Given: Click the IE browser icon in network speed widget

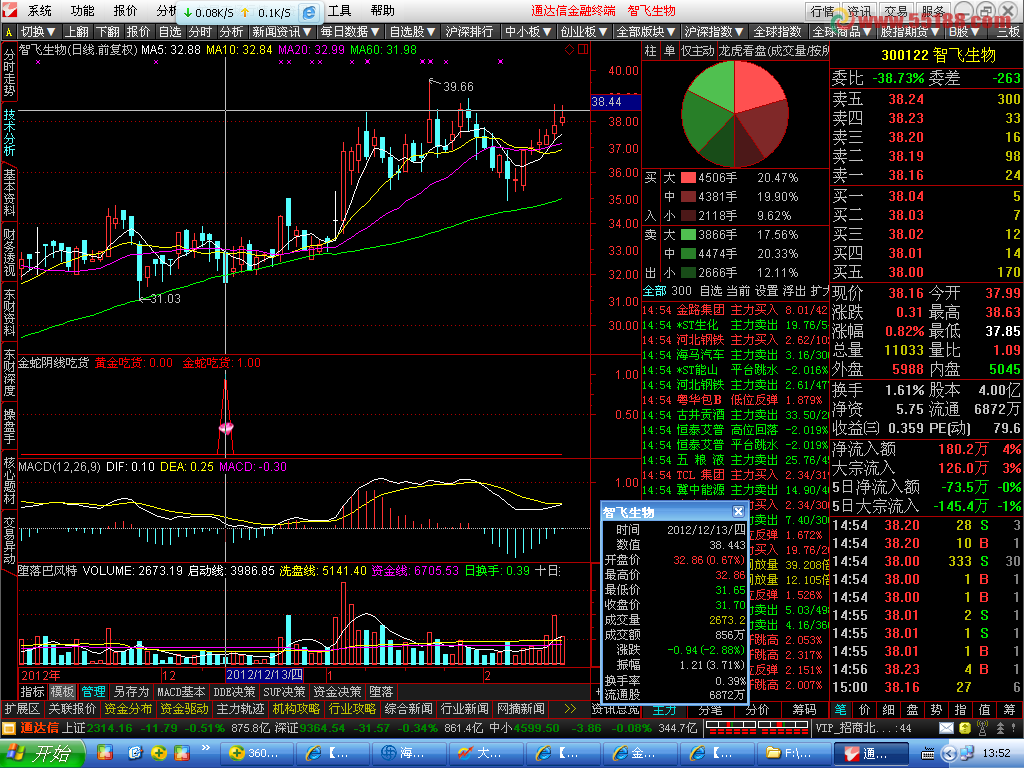Looking at the screenshot, I should (309, 12).
